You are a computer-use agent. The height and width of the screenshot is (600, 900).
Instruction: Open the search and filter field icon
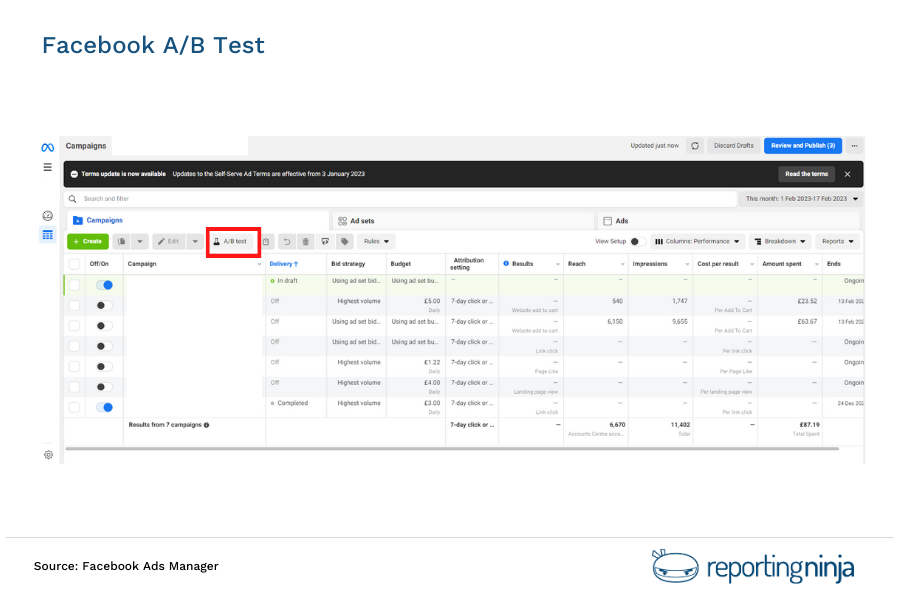(x=71, y=199)
